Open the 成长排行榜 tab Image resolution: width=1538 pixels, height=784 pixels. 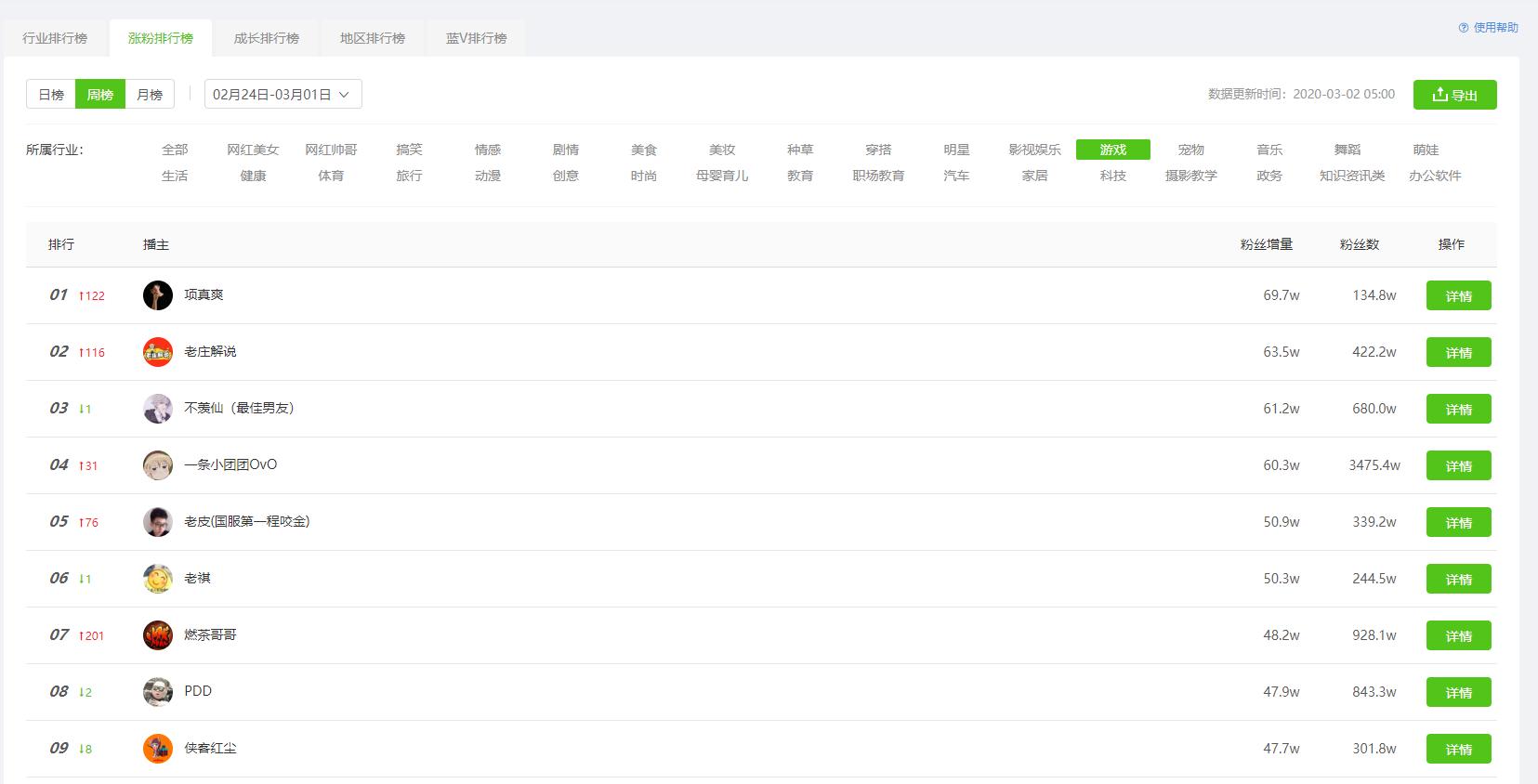pos(267,38)
